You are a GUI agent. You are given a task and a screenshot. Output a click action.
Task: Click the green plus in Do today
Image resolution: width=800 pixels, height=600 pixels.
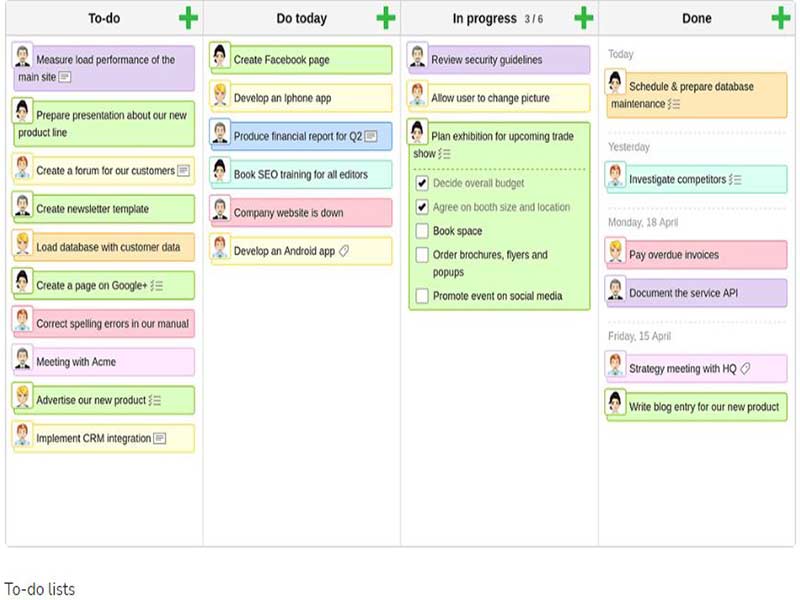point(386,18)
